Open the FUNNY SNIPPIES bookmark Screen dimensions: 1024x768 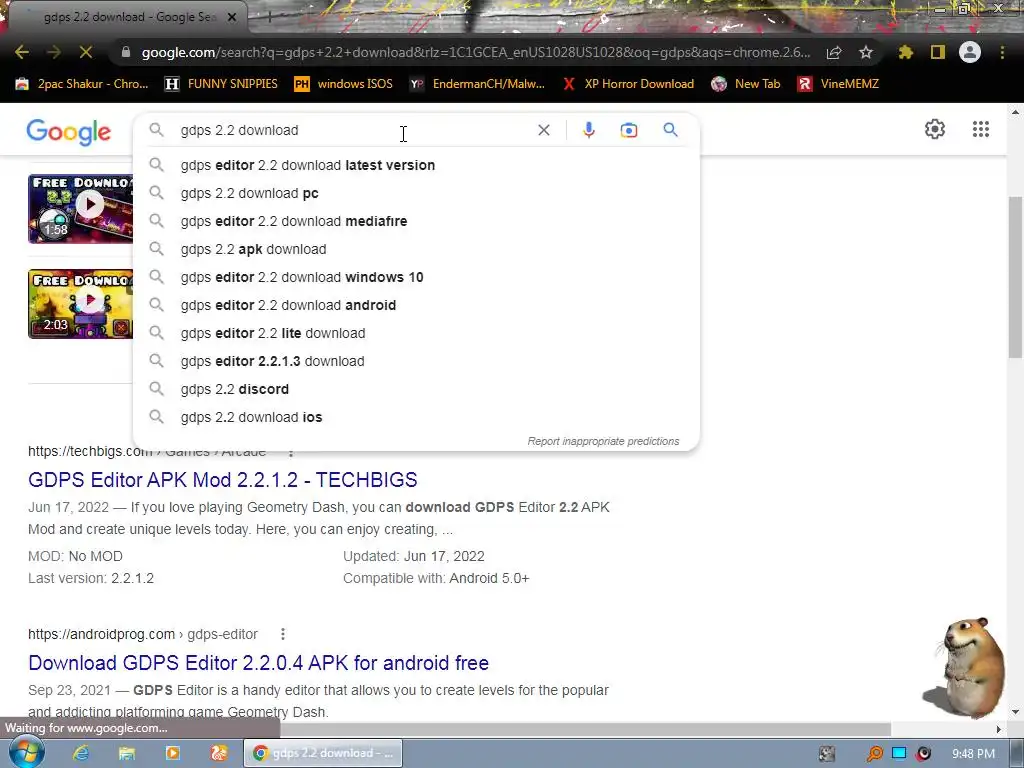[221, 84]
